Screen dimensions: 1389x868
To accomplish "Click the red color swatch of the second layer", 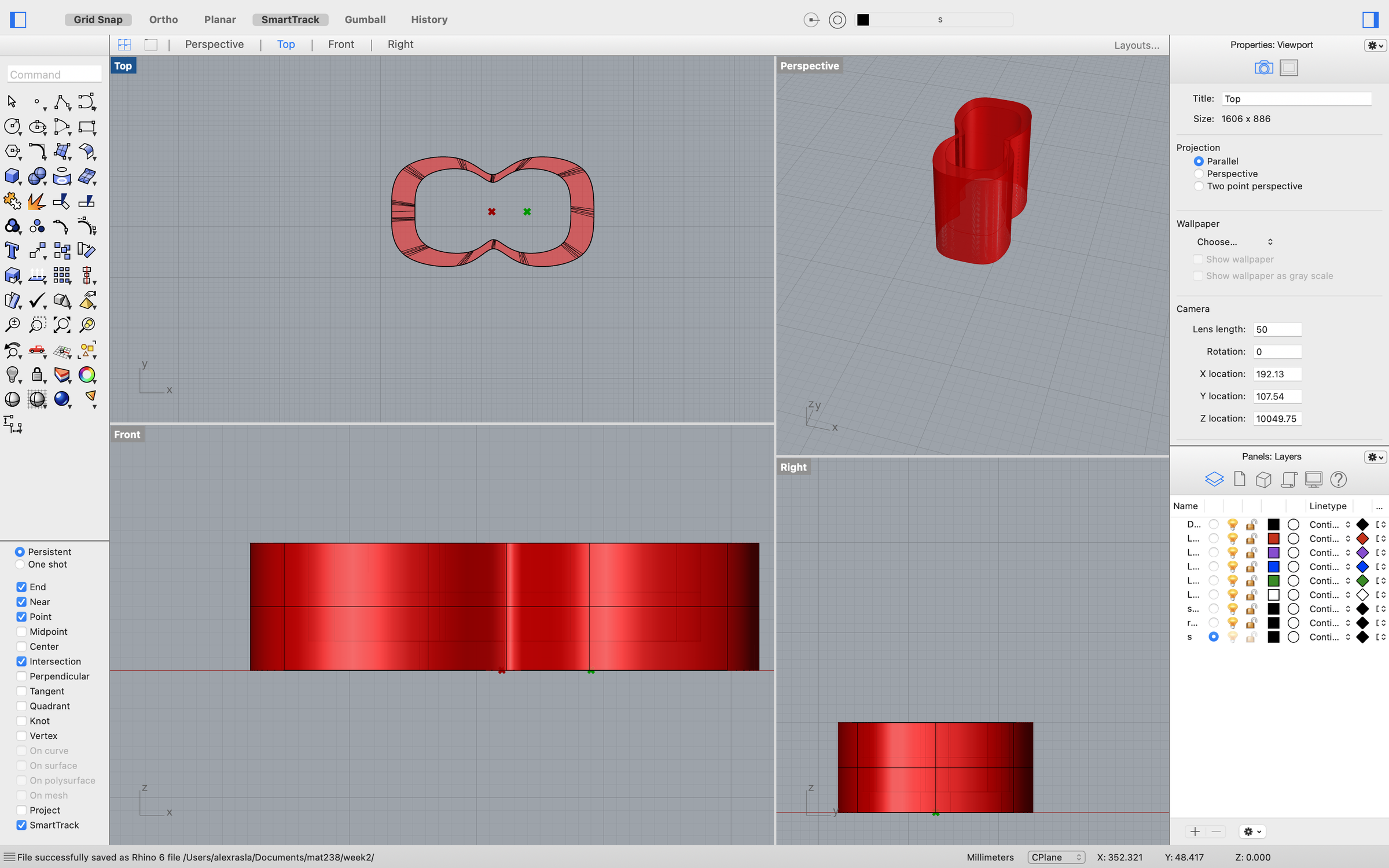I will point(1274,538).
